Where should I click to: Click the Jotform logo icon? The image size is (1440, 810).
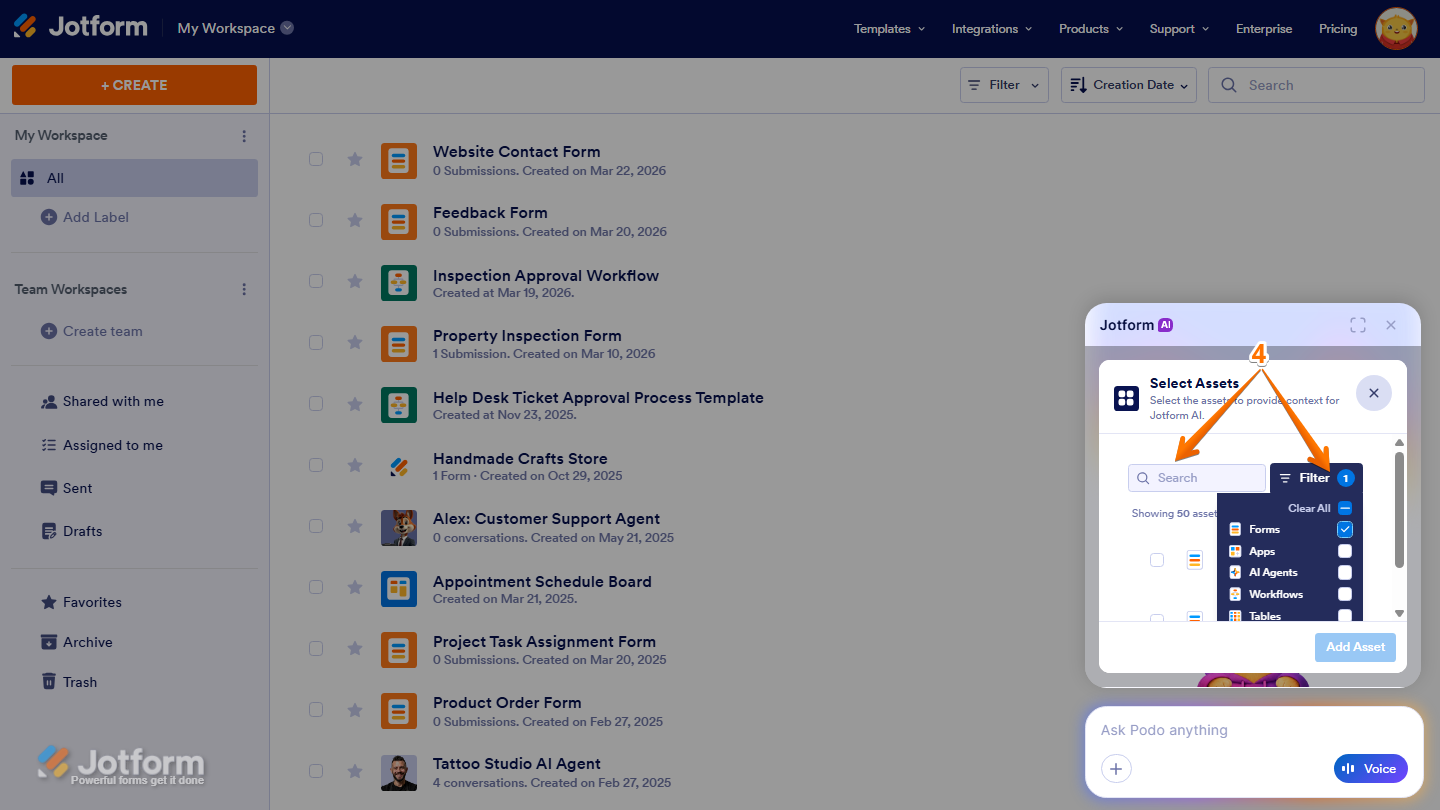(24, 25)
